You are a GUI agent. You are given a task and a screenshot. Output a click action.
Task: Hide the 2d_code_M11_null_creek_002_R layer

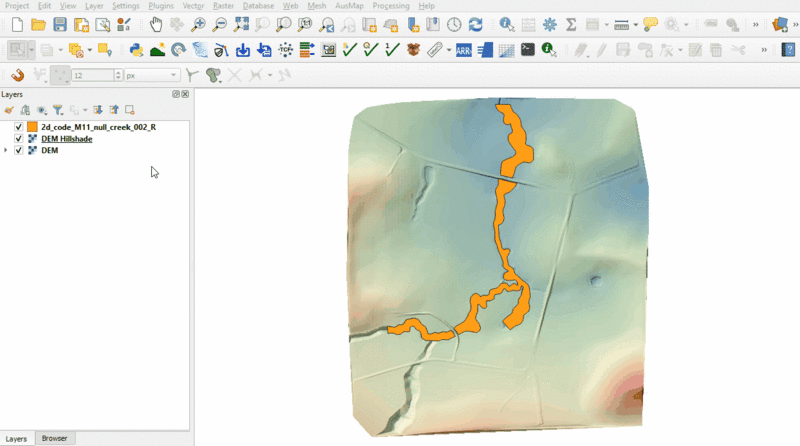pos(18,128)
